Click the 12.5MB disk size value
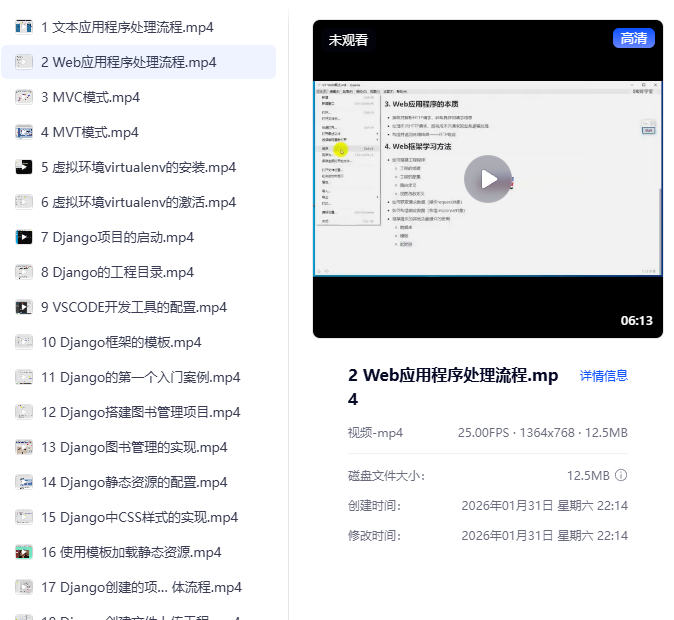 coord(588,476)
